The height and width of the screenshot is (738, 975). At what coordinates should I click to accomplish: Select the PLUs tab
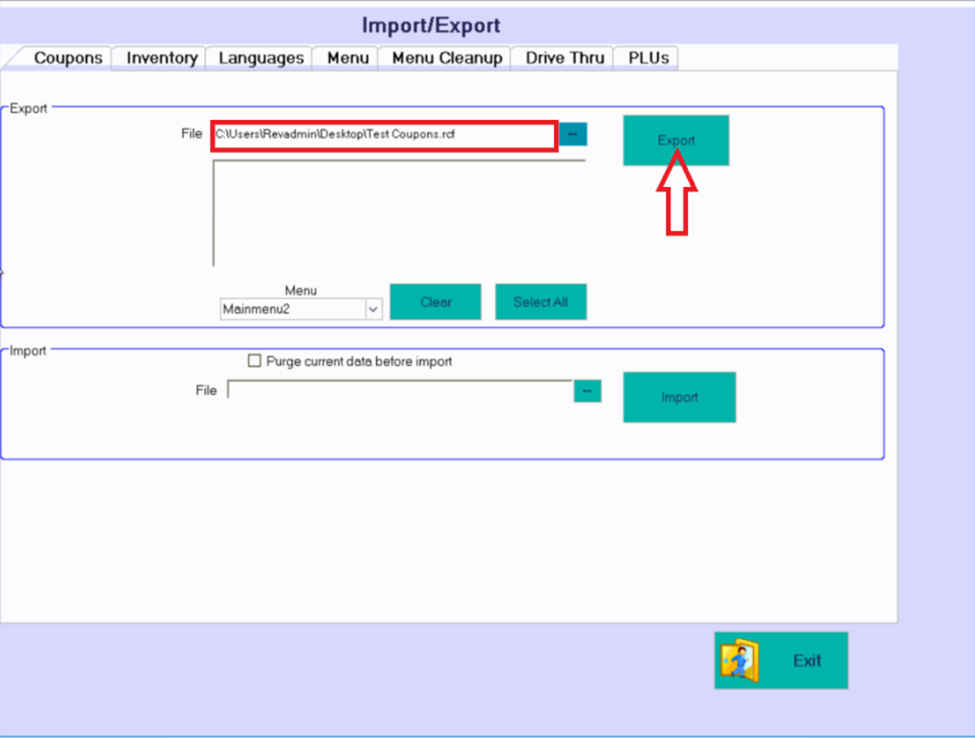click(648, 58)
